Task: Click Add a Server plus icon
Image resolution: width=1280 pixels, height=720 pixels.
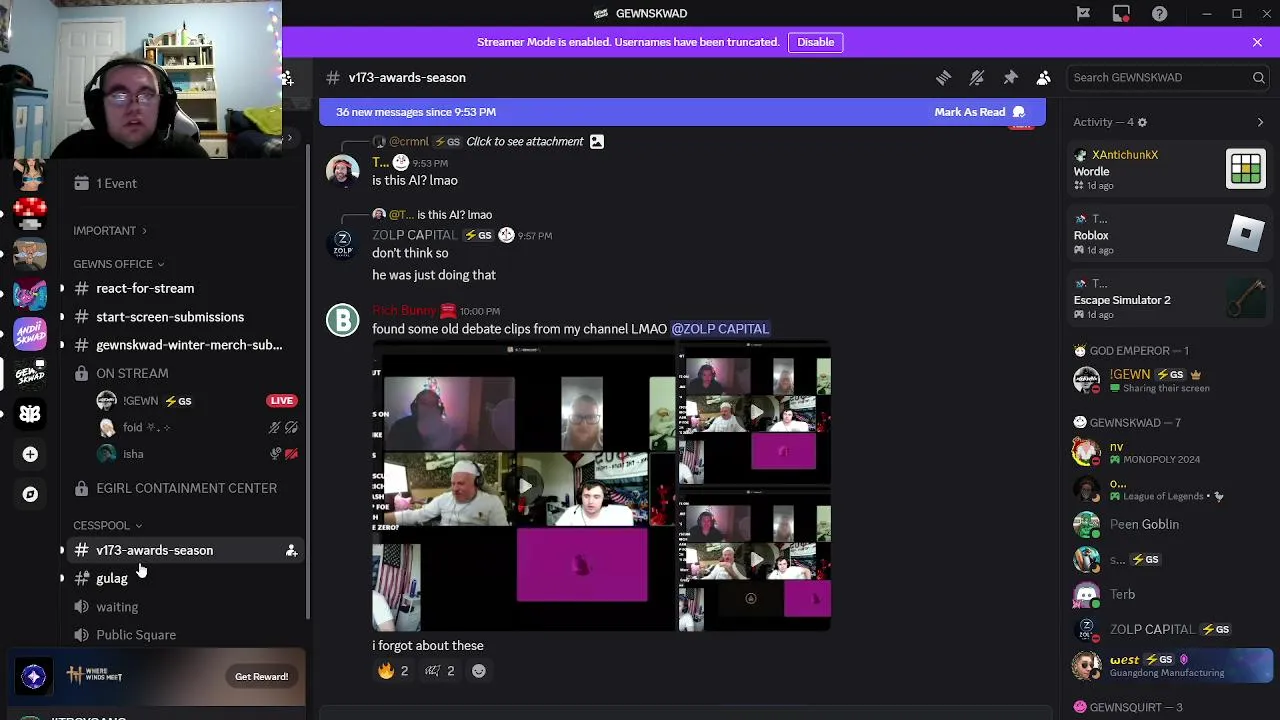Action: (x=30, y=454)
